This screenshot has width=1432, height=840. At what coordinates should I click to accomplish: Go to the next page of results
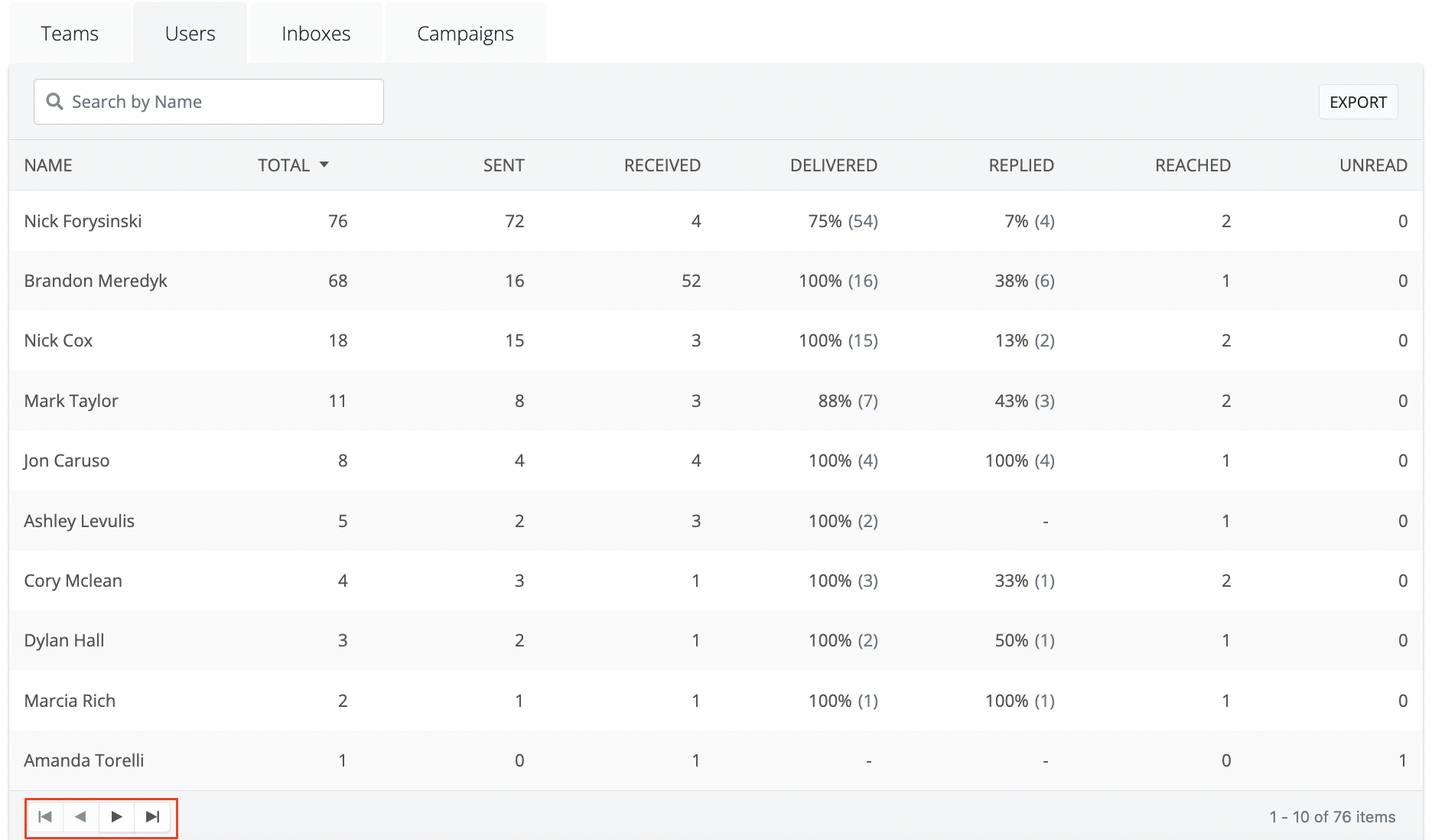(116, 816)
